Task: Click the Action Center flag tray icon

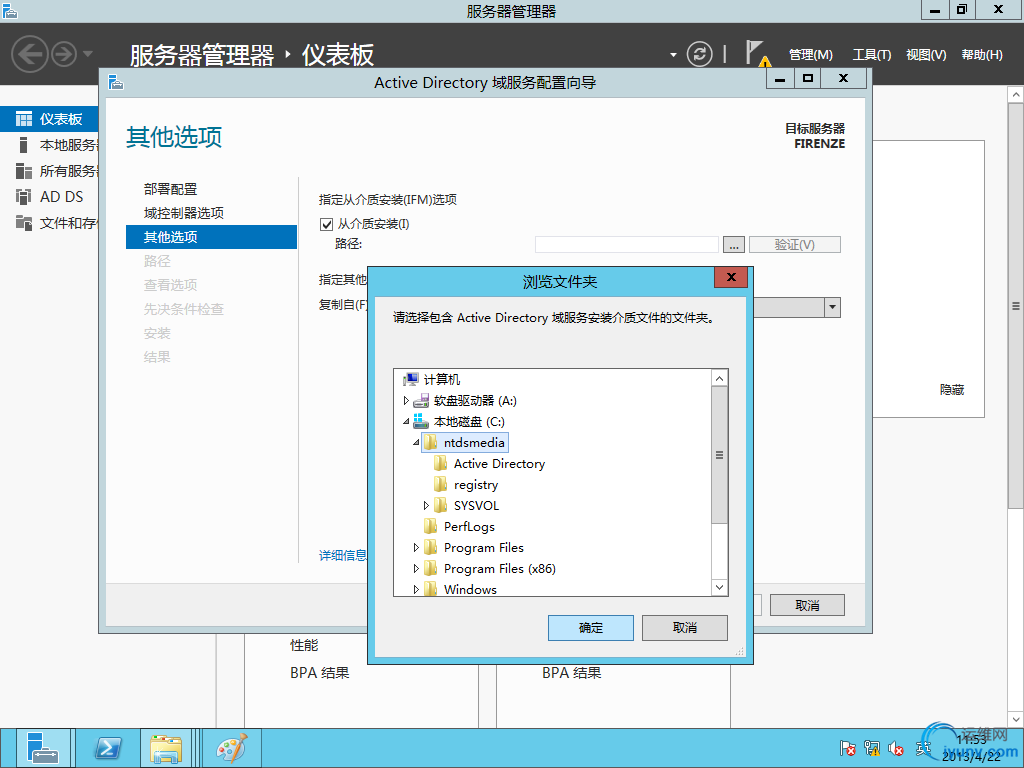Action: click(x=848, y=748)
